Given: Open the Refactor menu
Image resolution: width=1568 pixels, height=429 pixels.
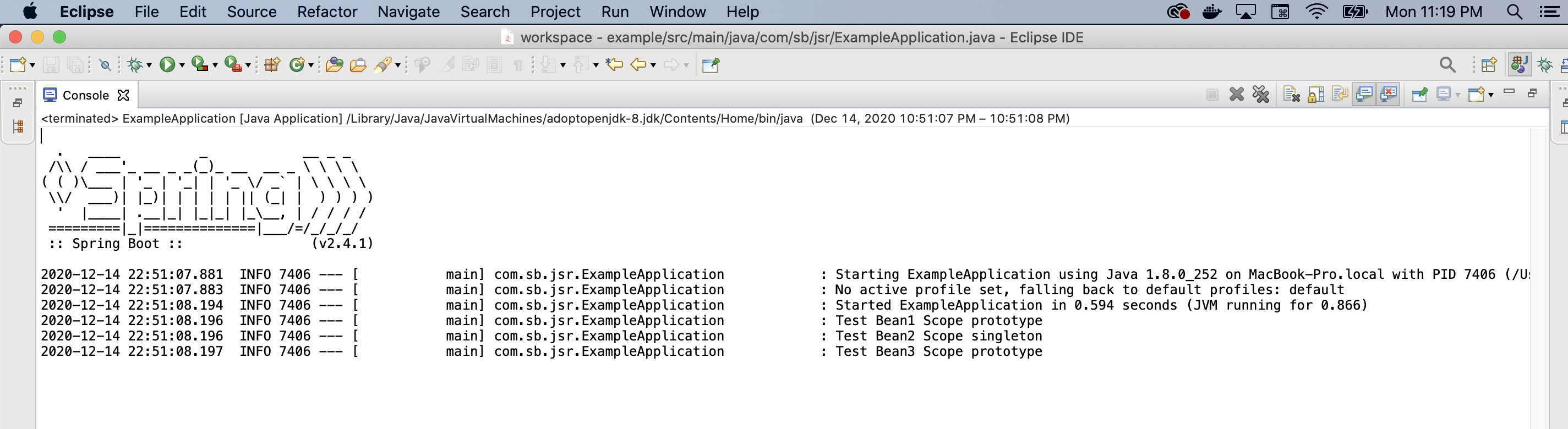Looking at the screenshot, I should pos(327,12).
